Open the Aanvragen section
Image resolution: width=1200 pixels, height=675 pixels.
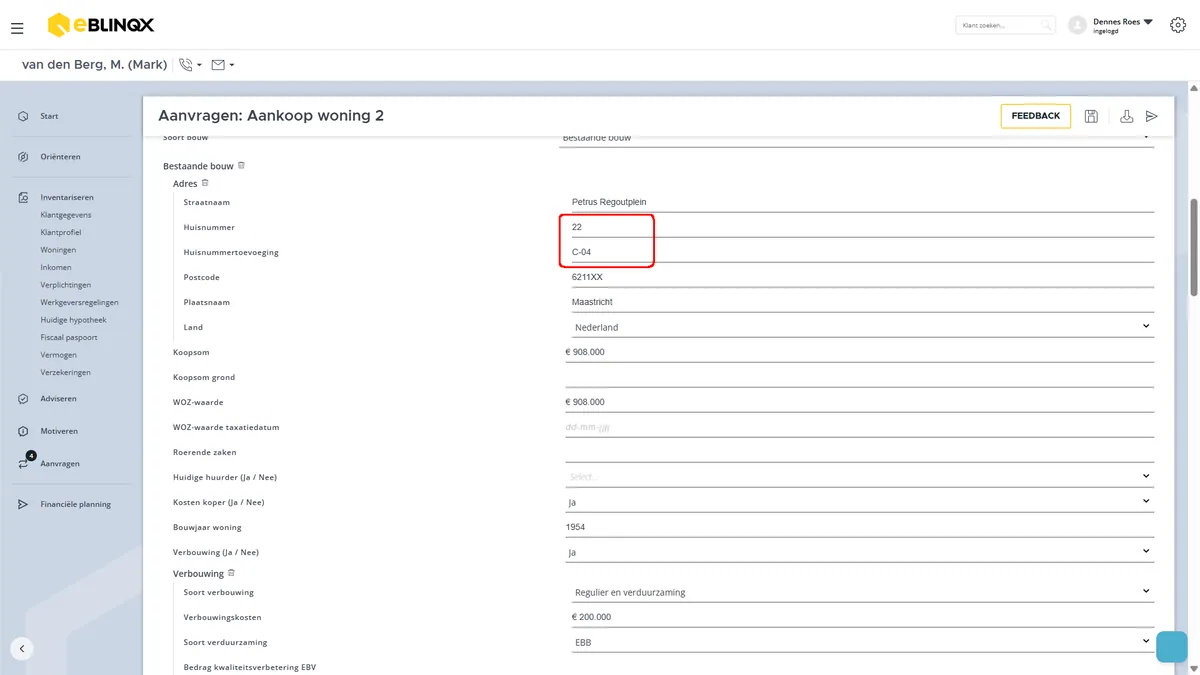[x=60, y=464]
